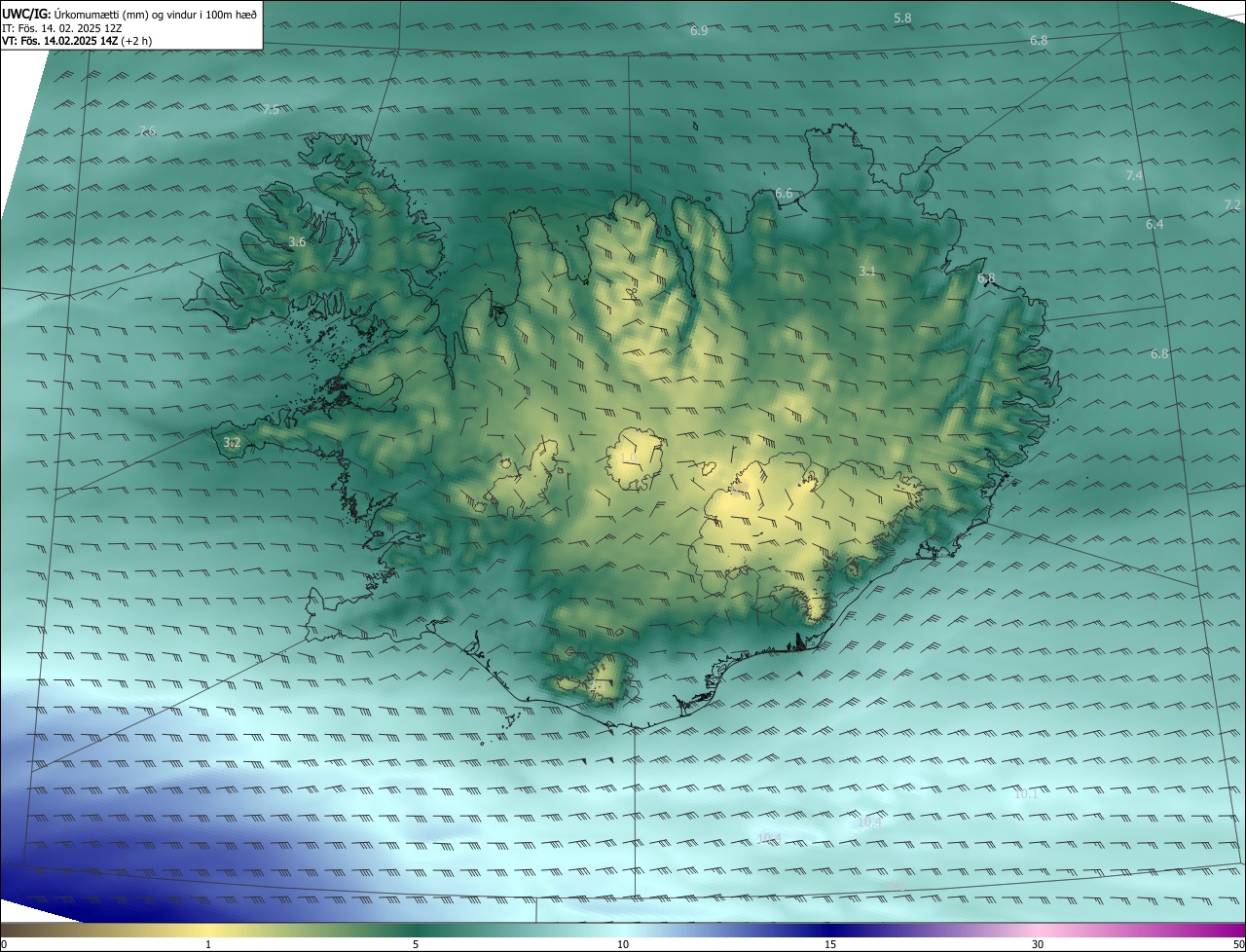The height and width of the screenshot is (952, 1246).
Task: Click the 7.5 value label on the map
Action: click(271, 110)
